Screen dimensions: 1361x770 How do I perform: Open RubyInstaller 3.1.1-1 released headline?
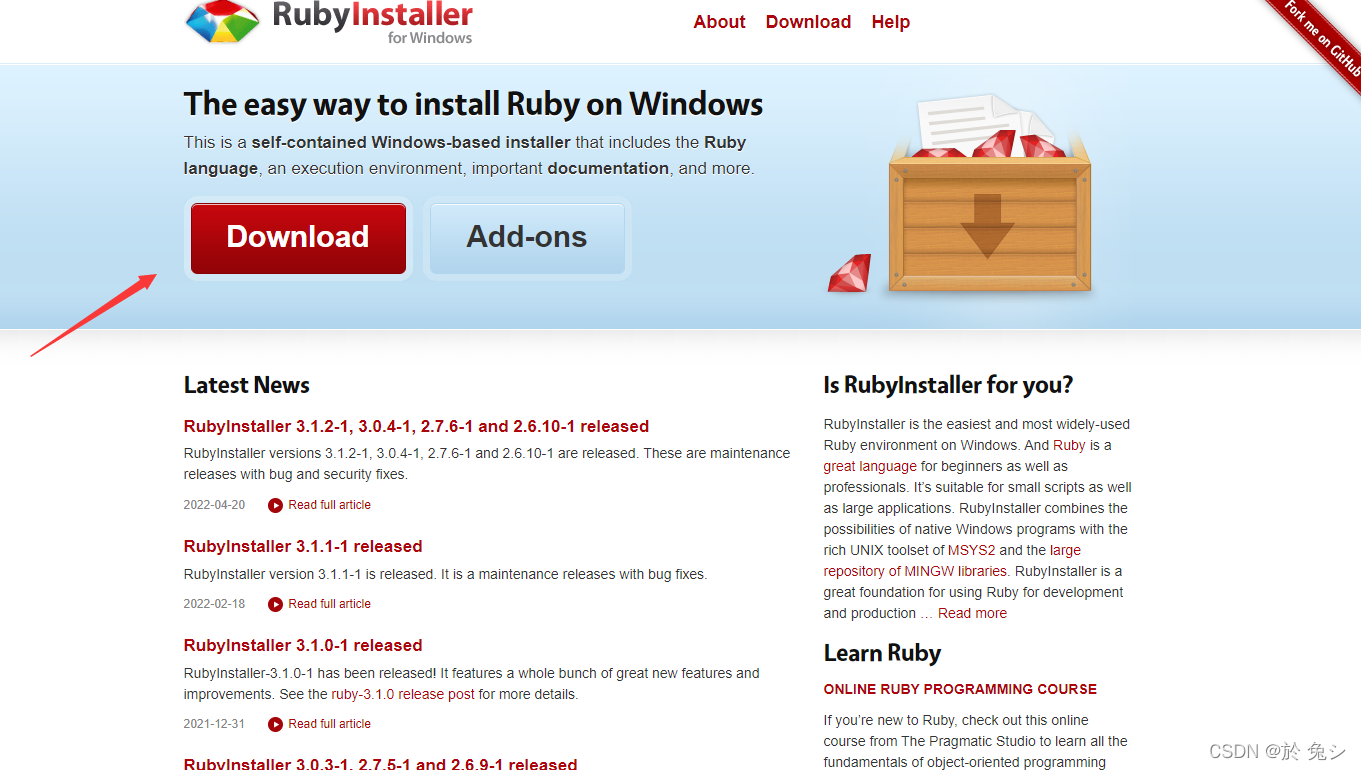(x=303, y=546)
